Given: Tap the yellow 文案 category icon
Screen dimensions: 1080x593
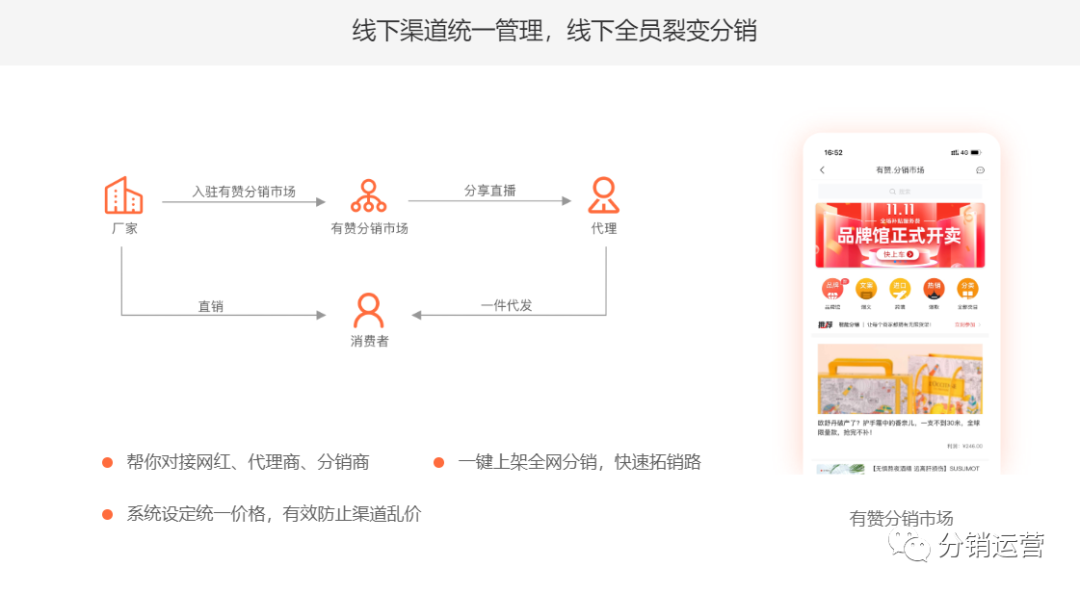Looking at the screenshot, I should click(864, 289).
